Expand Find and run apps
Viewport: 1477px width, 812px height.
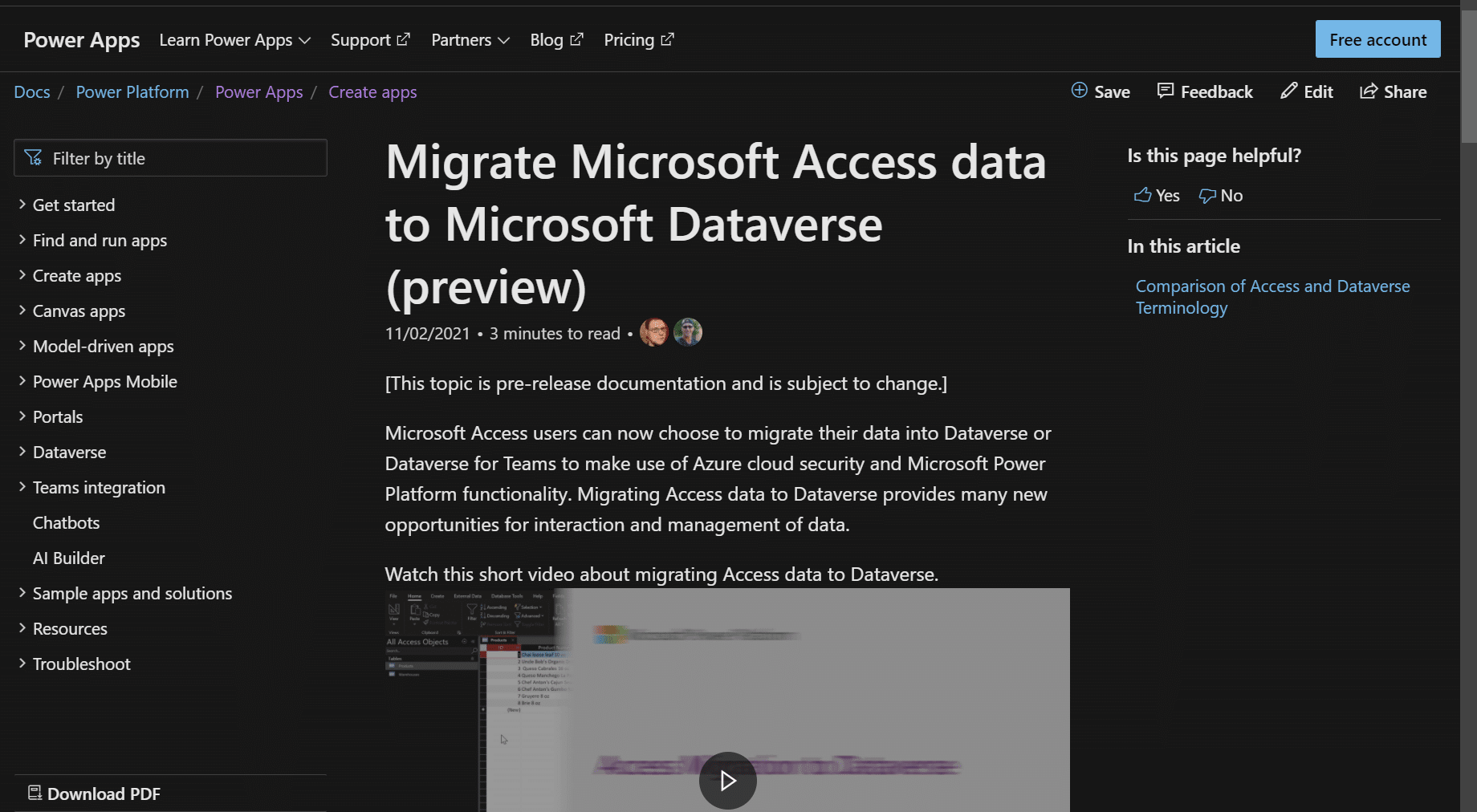[22, 240]
